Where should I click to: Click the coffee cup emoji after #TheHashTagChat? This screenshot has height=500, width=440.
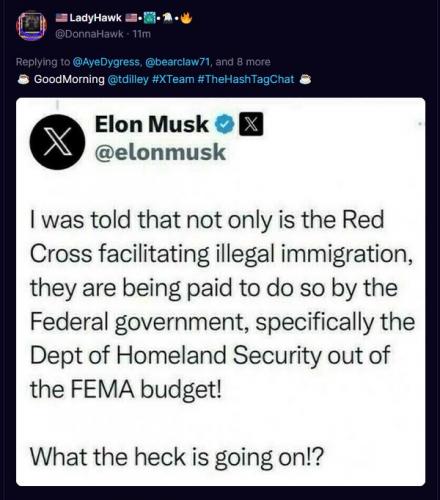coord(305,79)
